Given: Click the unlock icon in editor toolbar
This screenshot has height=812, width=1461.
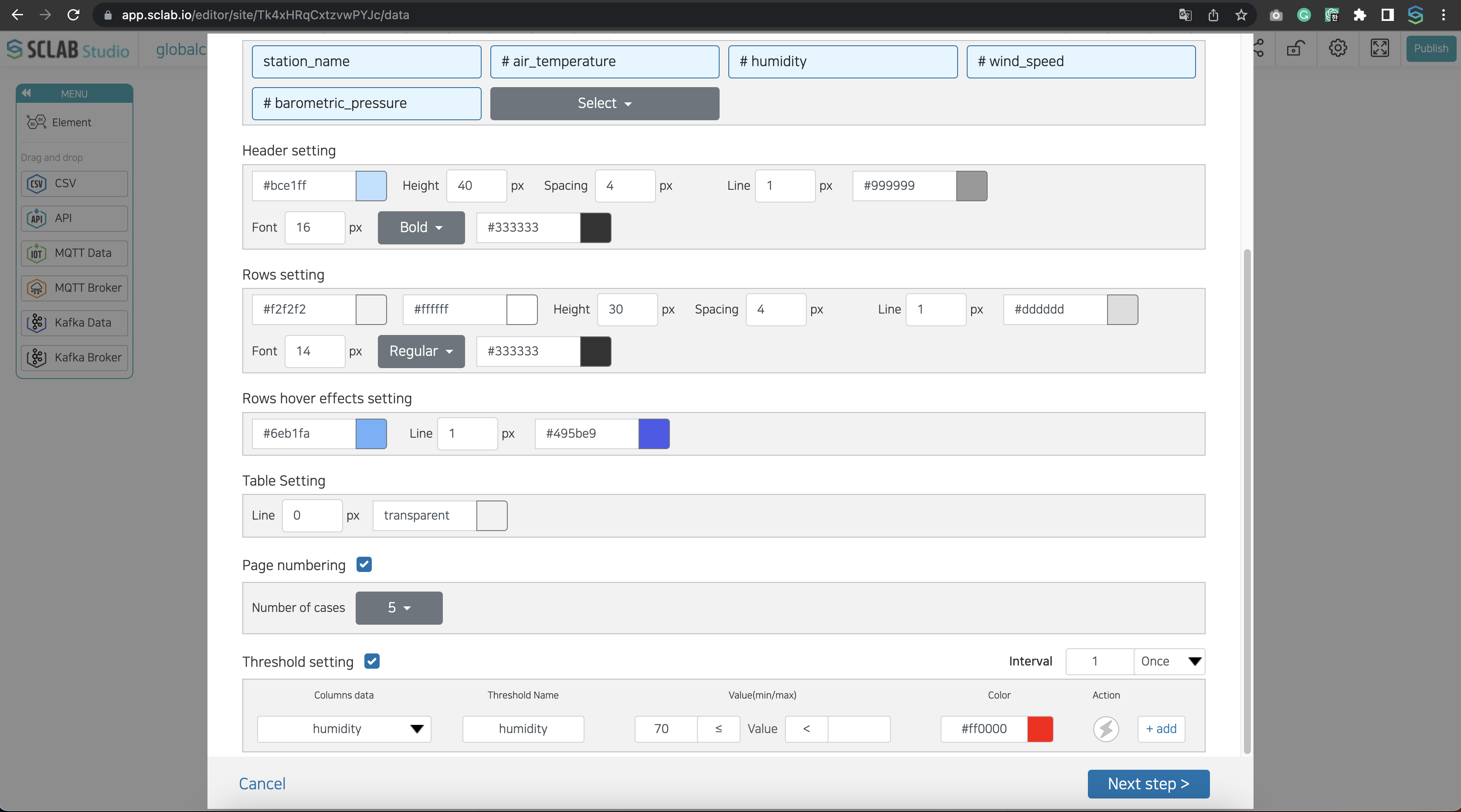Looking at the screenshot, I should (x=1295, y=48).
